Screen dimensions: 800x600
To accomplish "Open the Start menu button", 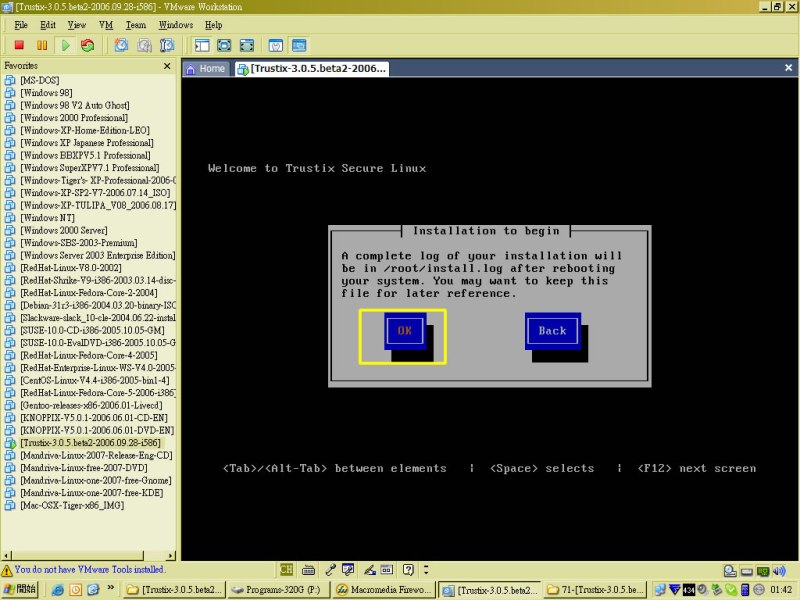I will (20, 590).
